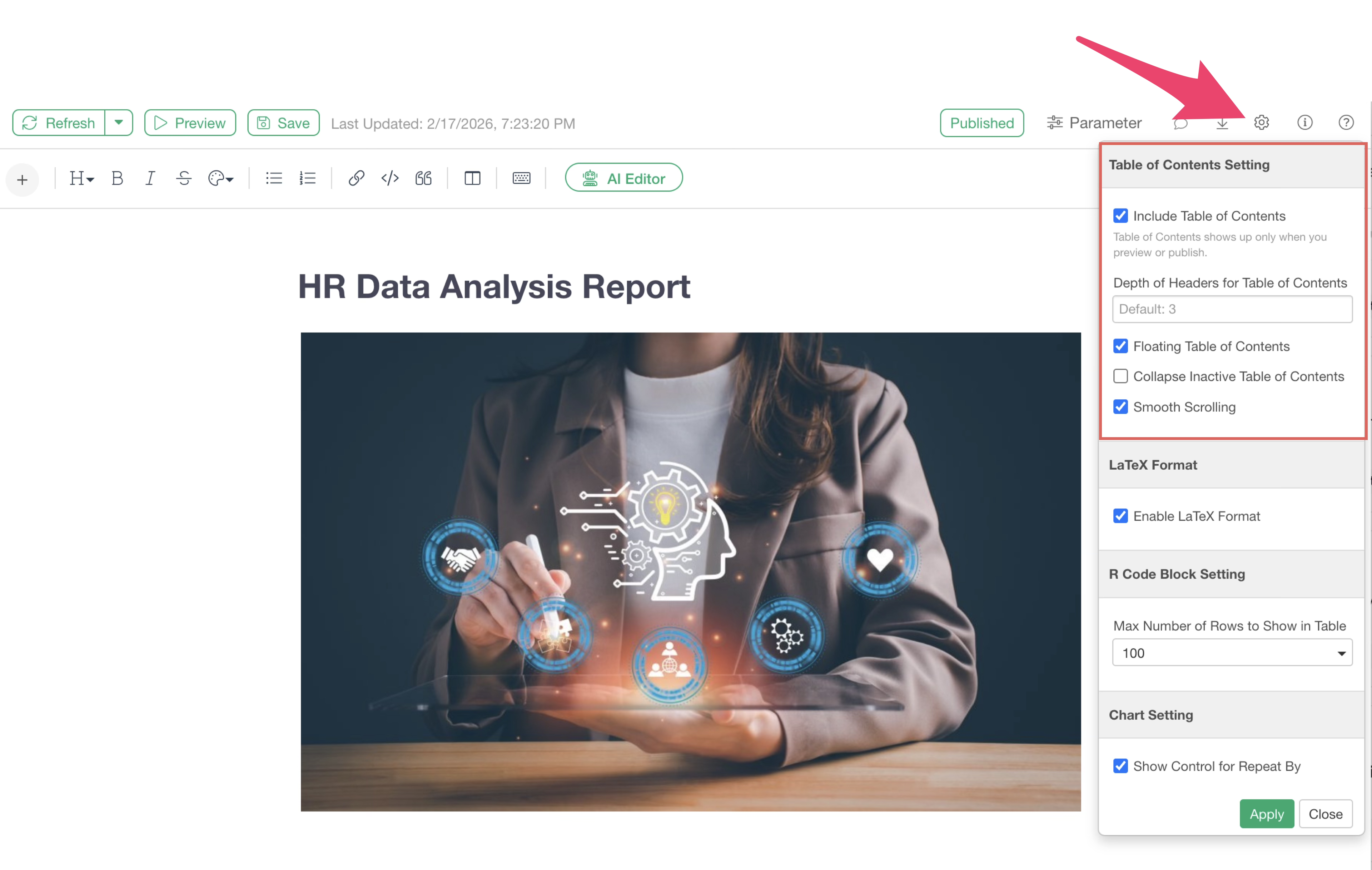Insert a numbered list
1372x870 pixels.
[x=307, y=178]
